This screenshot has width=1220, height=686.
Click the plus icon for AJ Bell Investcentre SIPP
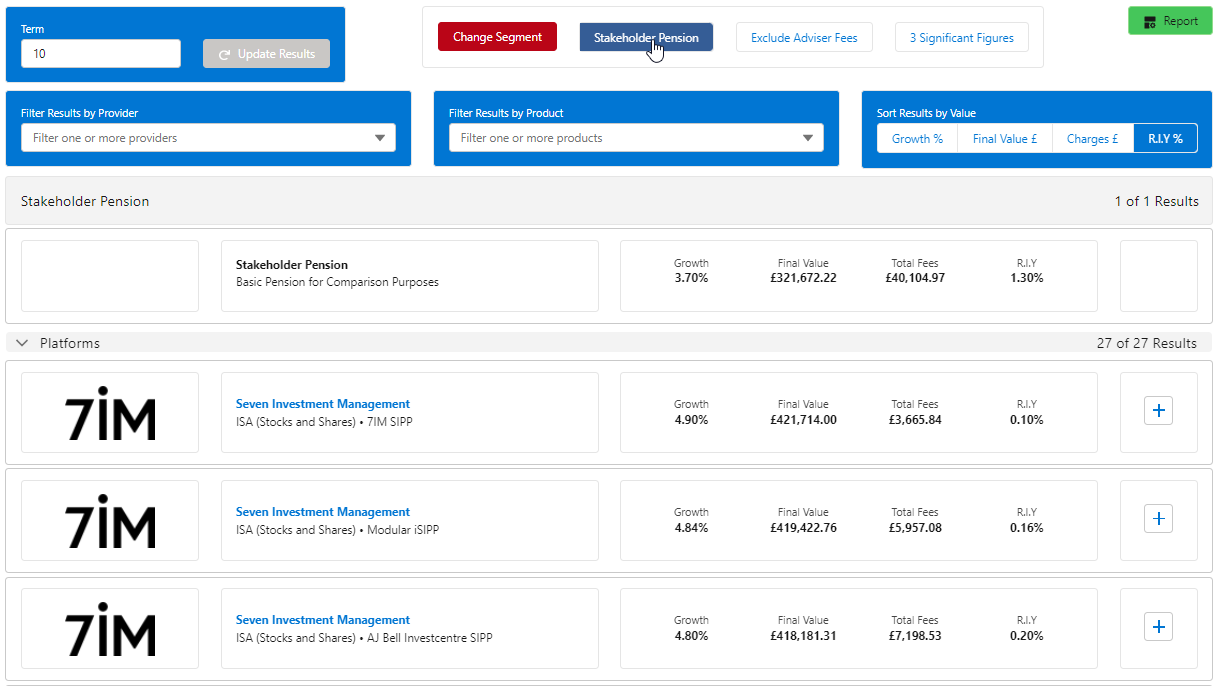coord(1158,626)
